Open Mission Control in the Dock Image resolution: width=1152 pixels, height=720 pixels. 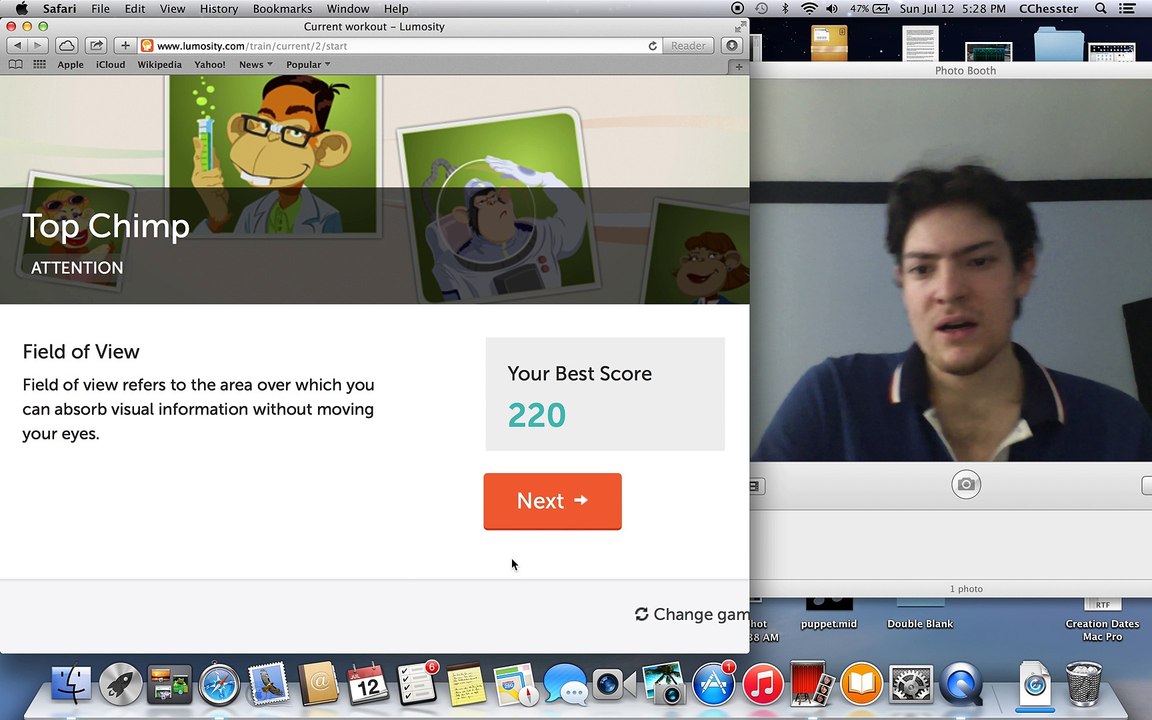[170, 684]
